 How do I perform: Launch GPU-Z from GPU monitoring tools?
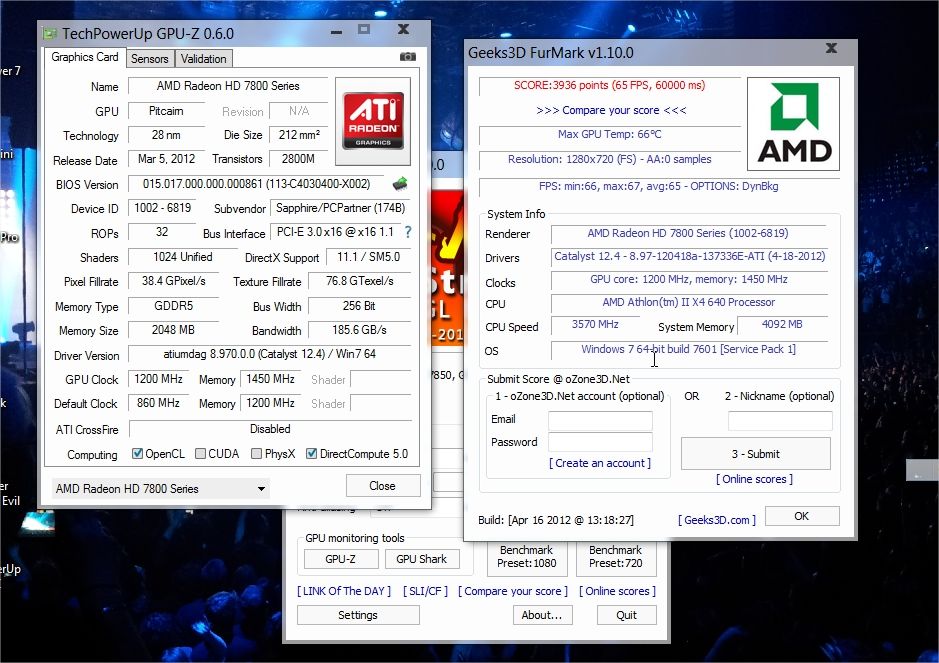[341, 559]
